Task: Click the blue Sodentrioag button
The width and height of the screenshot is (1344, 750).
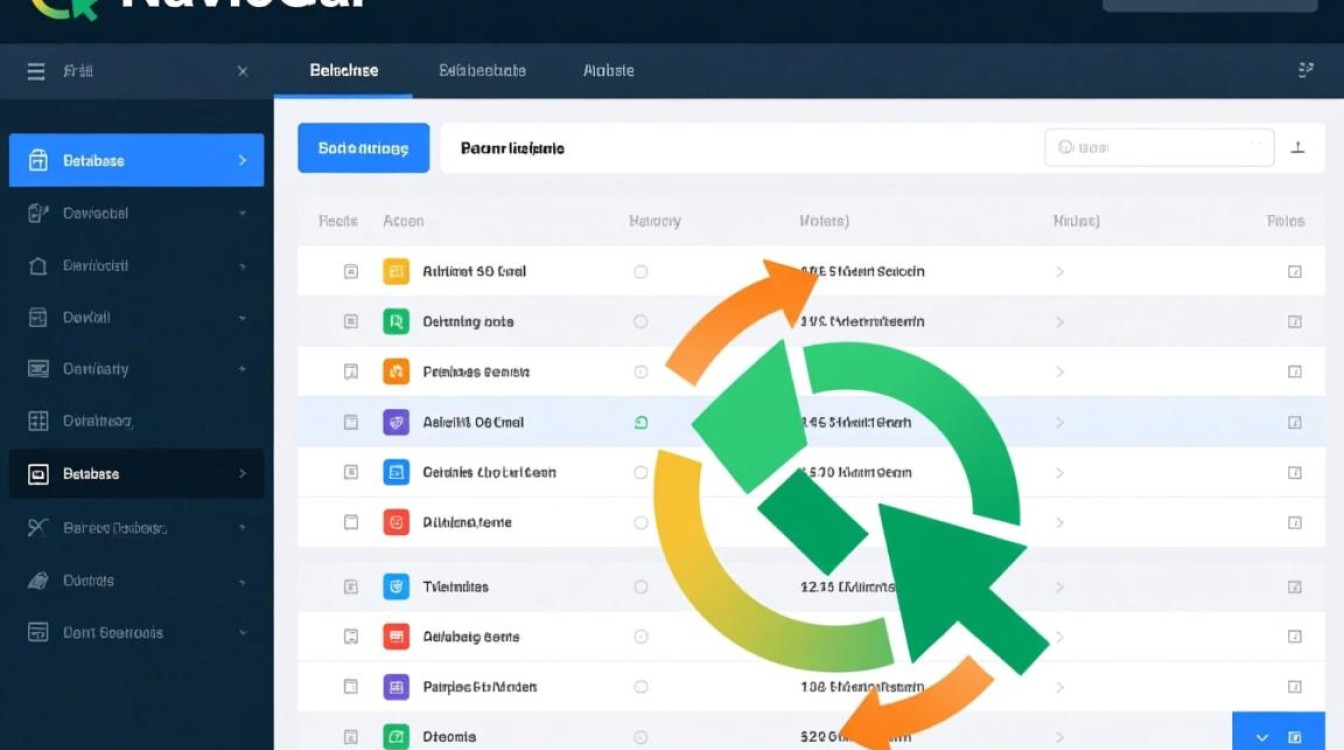Action: [x=363, y=148]
